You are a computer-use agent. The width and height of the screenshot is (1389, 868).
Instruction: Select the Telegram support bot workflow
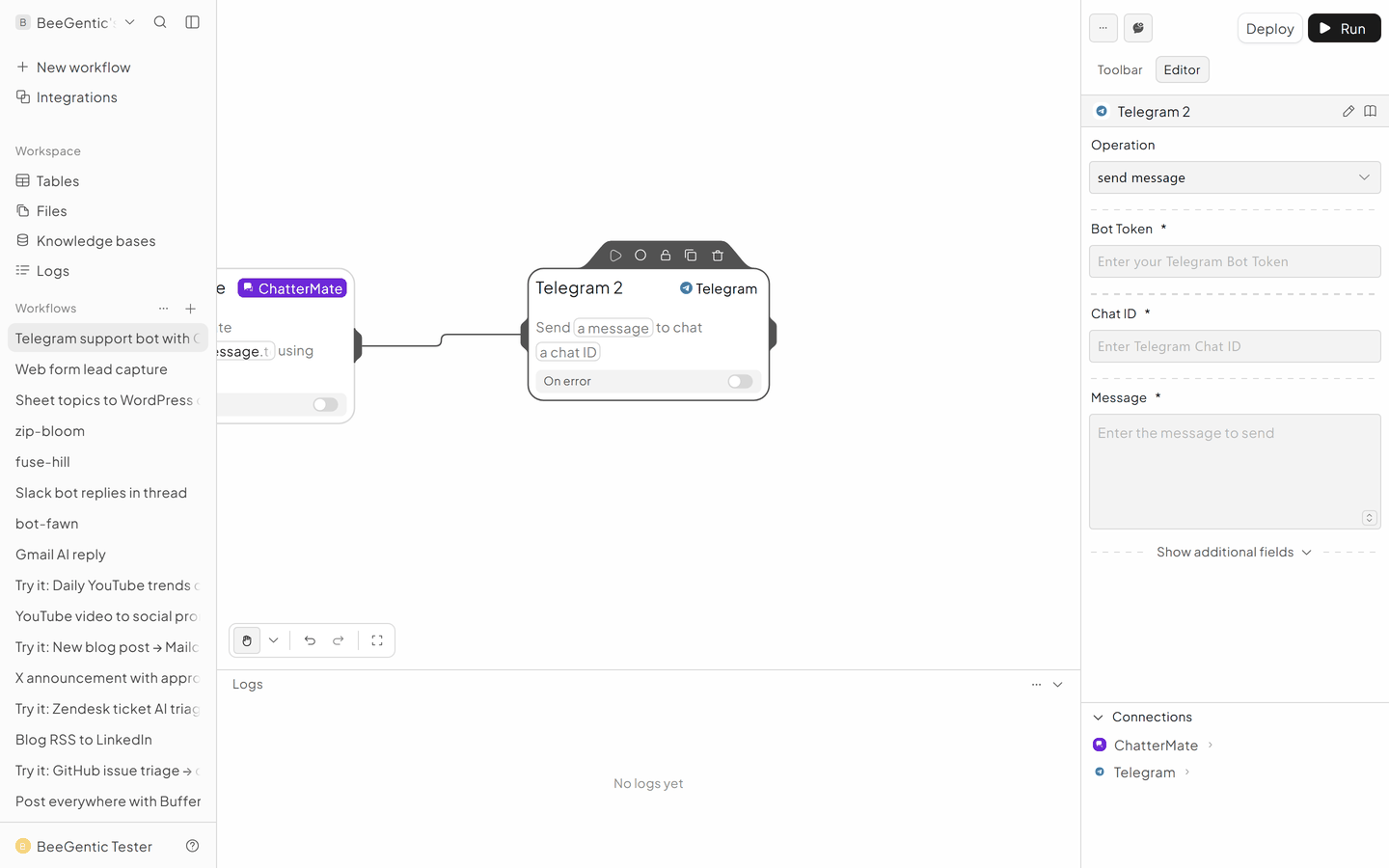click(108, 339)
